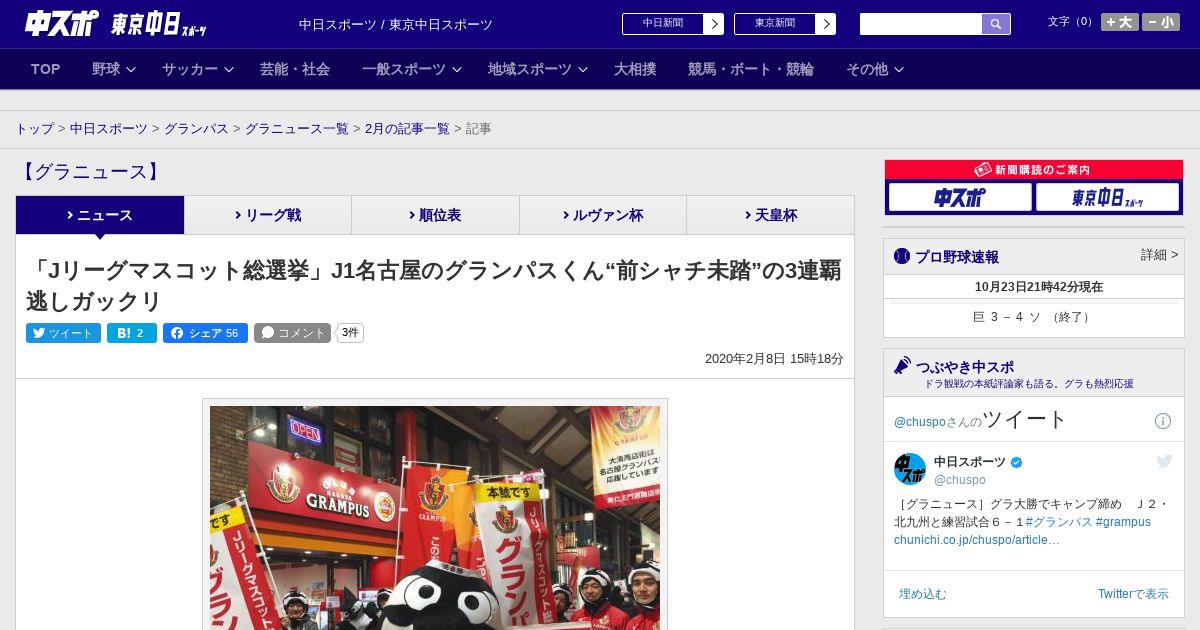Switch to the 天皇杯 tab
The image size is (1200, 630).
coord(770,215)
